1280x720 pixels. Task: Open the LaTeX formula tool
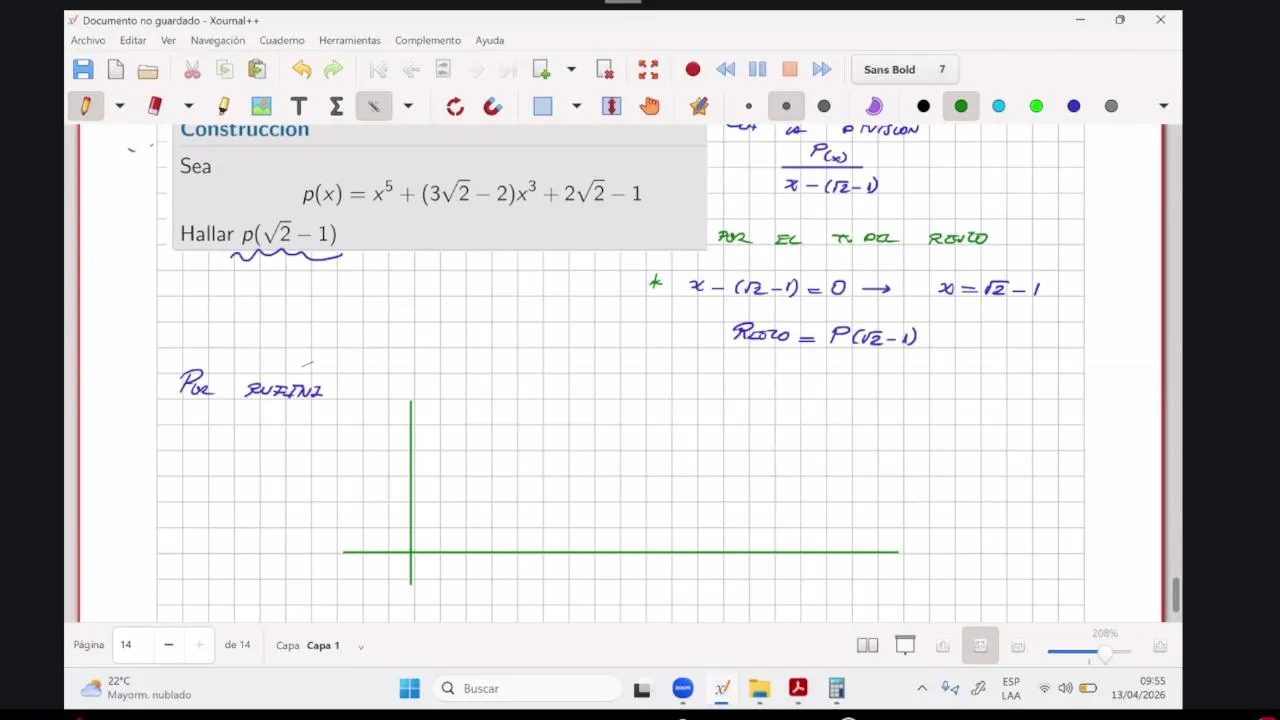pos(336,106)
